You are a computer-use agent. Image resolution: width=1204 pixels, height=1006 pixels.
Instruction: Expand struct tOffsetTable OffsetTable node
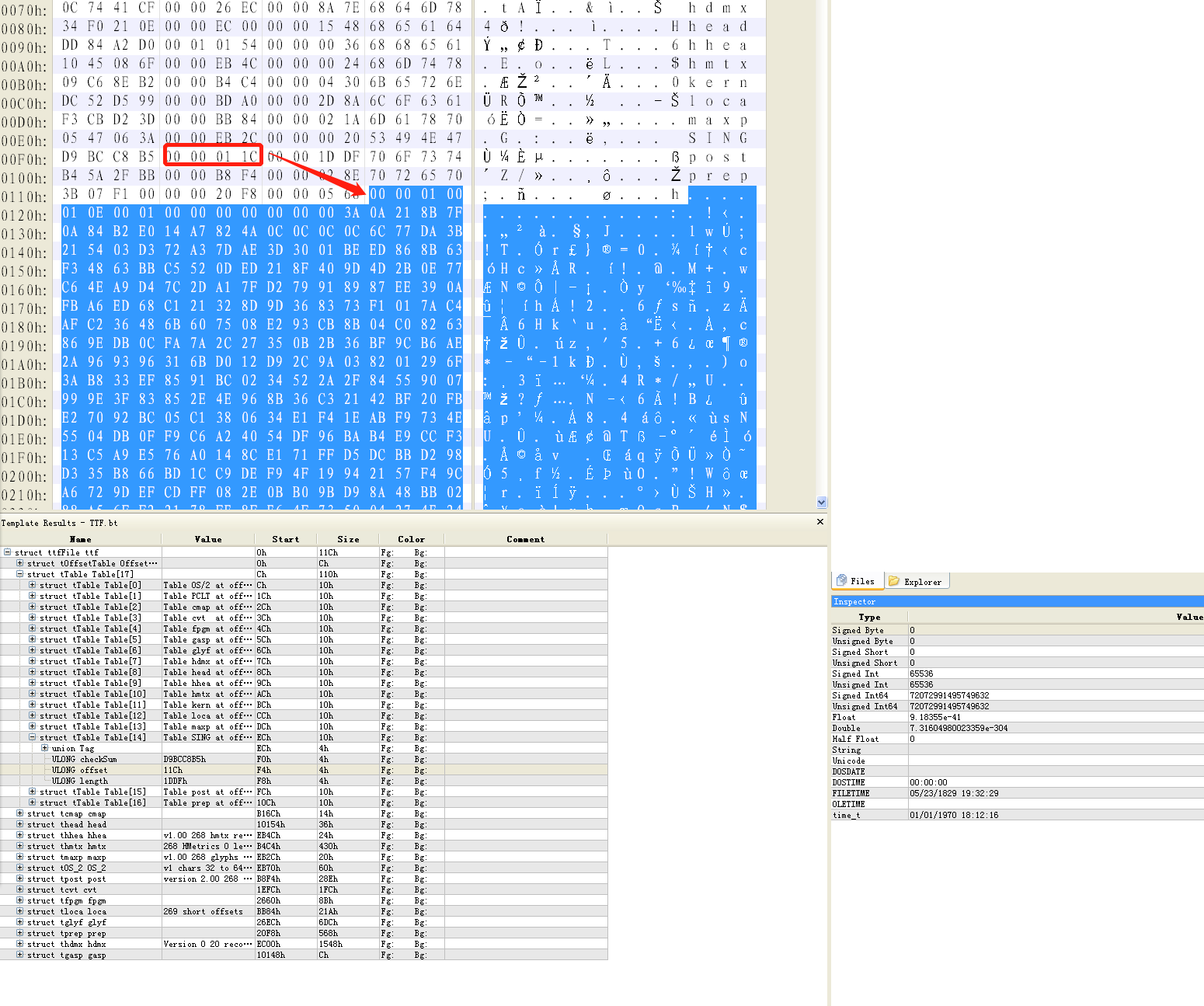[x=19, y=563]
